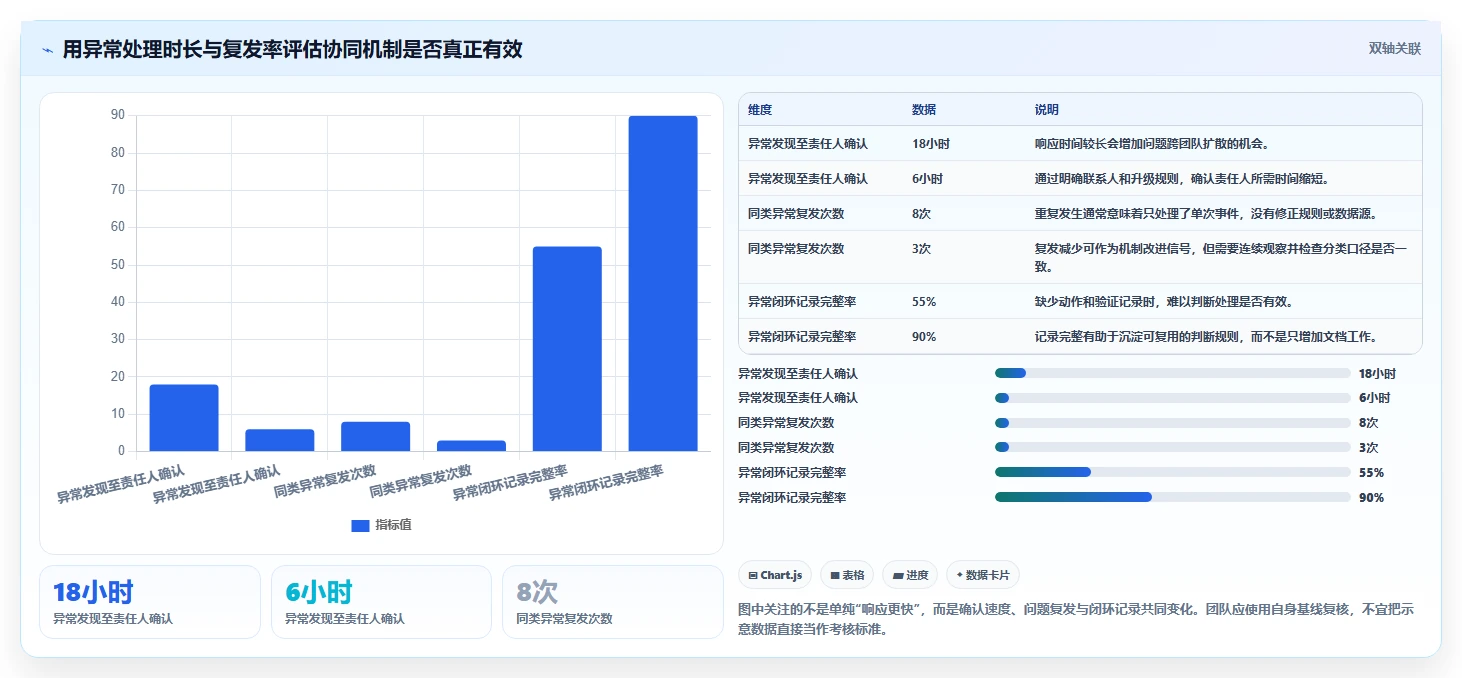This screenshot has height=678, width=1462.
Task: Click the title 用异常处理时长与复发率评估协同机制是否真正有效
Action: [x=292, y=49]
